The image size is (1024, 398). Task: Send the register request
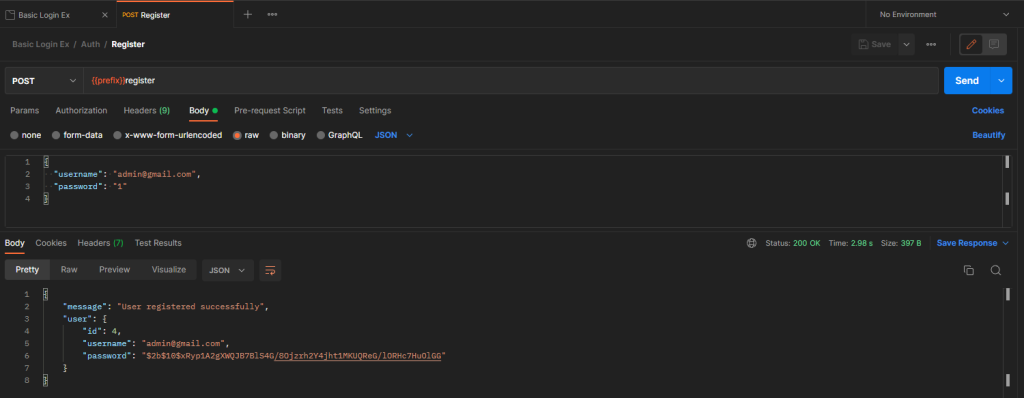click(x=967, y=80)
